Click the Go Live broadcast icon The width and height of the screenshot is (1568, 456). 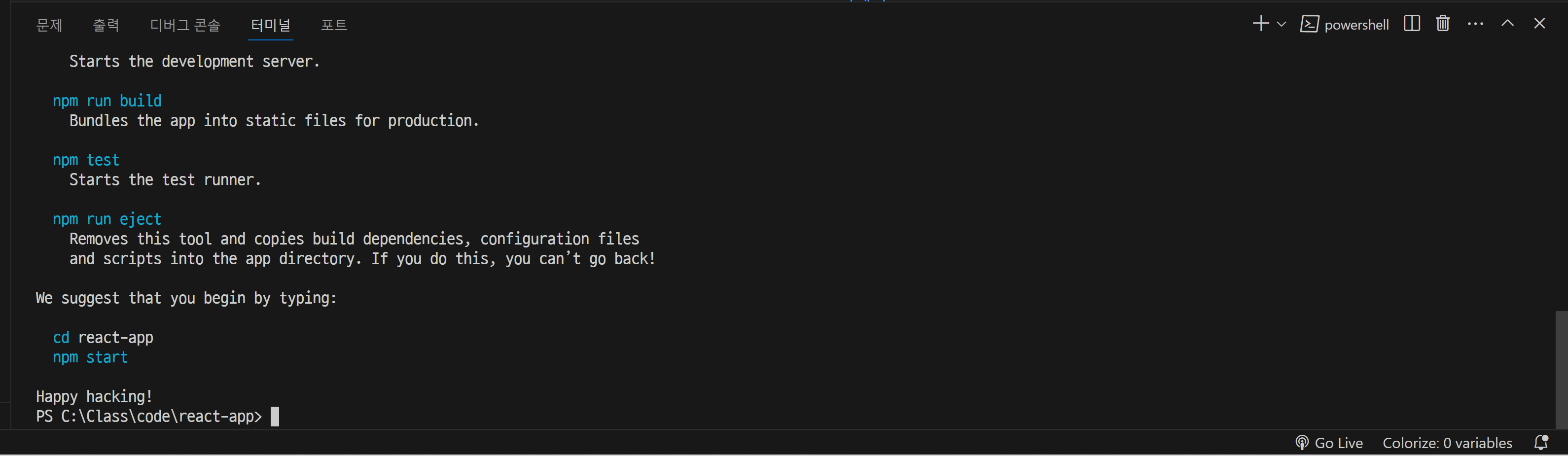click(x=1302, y=443)
